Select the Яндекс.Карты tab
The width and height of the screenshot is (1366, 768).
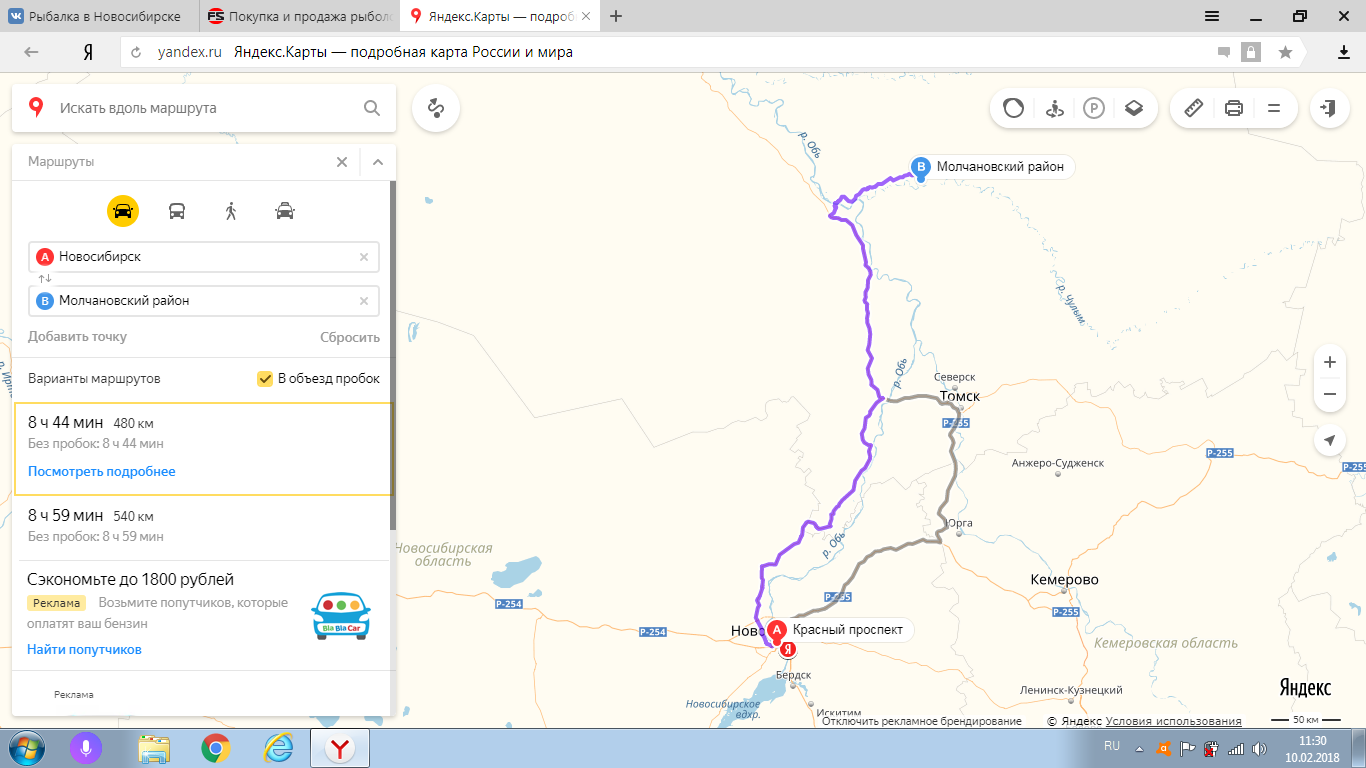tap(499, 17)
